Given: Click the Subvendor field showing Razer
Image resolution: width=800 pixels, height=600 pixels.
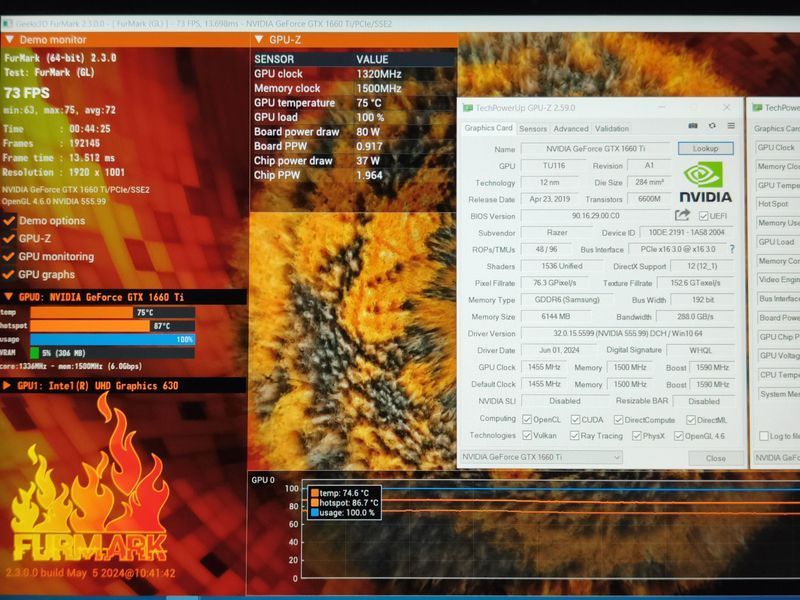Looking at the screenshot, I should coord(557,232).
